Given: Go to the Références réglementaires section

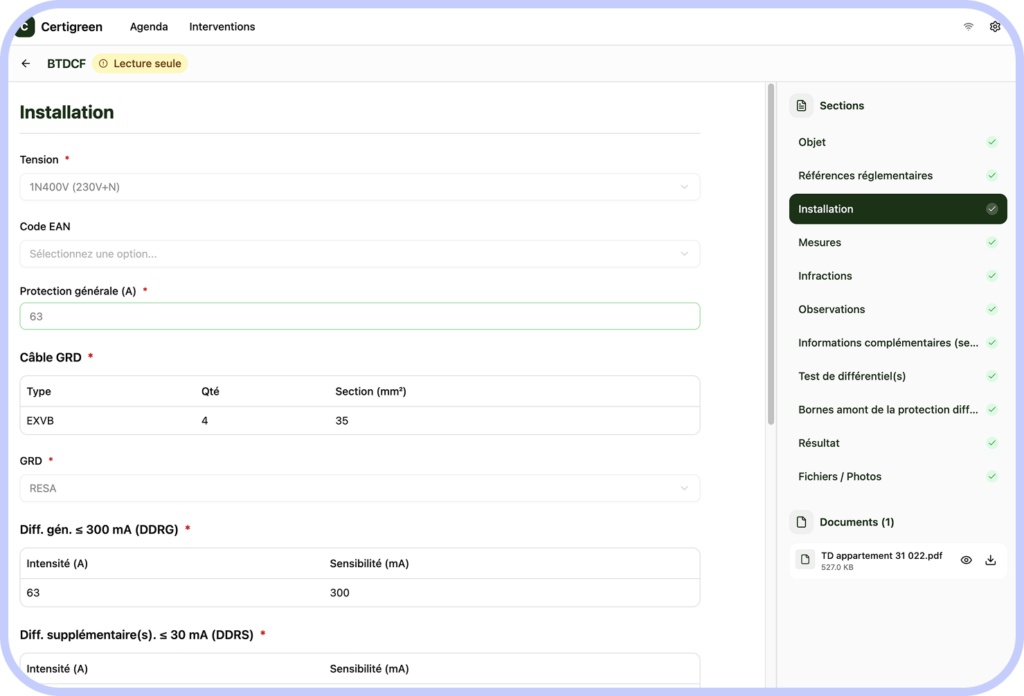Looking at the screenshot, I should (x=898, y=176).
